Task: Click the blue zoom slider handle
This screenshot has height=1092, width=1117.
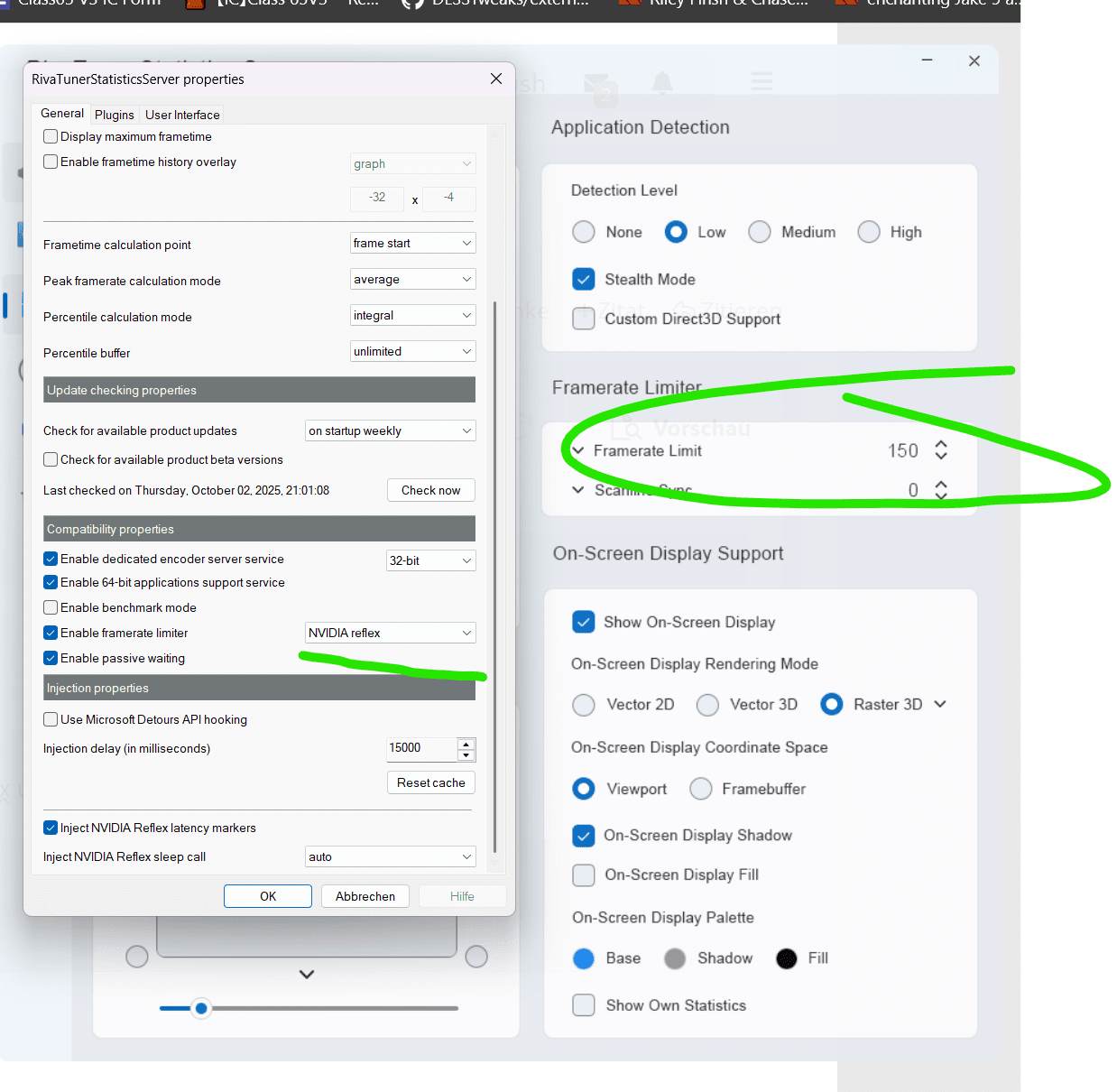Action: point(201,1008)
